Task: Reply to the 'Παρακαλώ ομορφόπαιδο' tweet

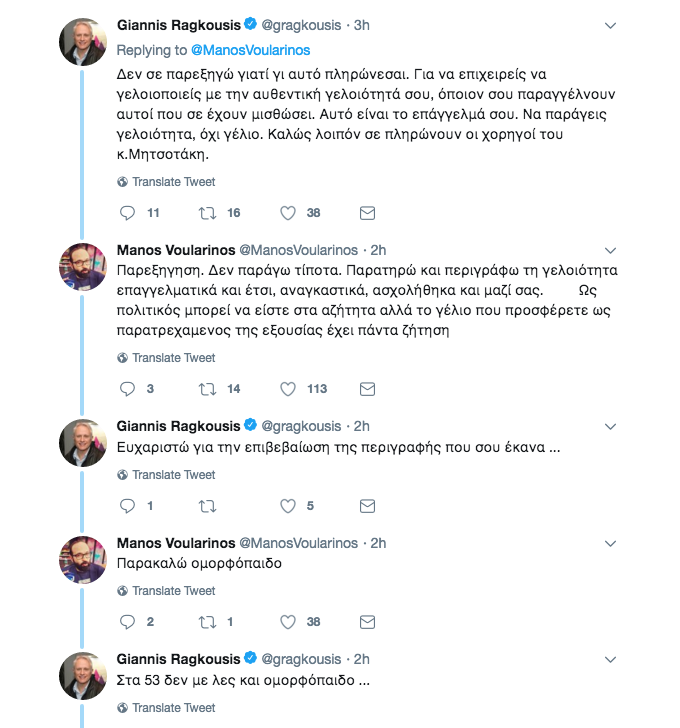Action: pyautogui.click(x=127, y=622)
